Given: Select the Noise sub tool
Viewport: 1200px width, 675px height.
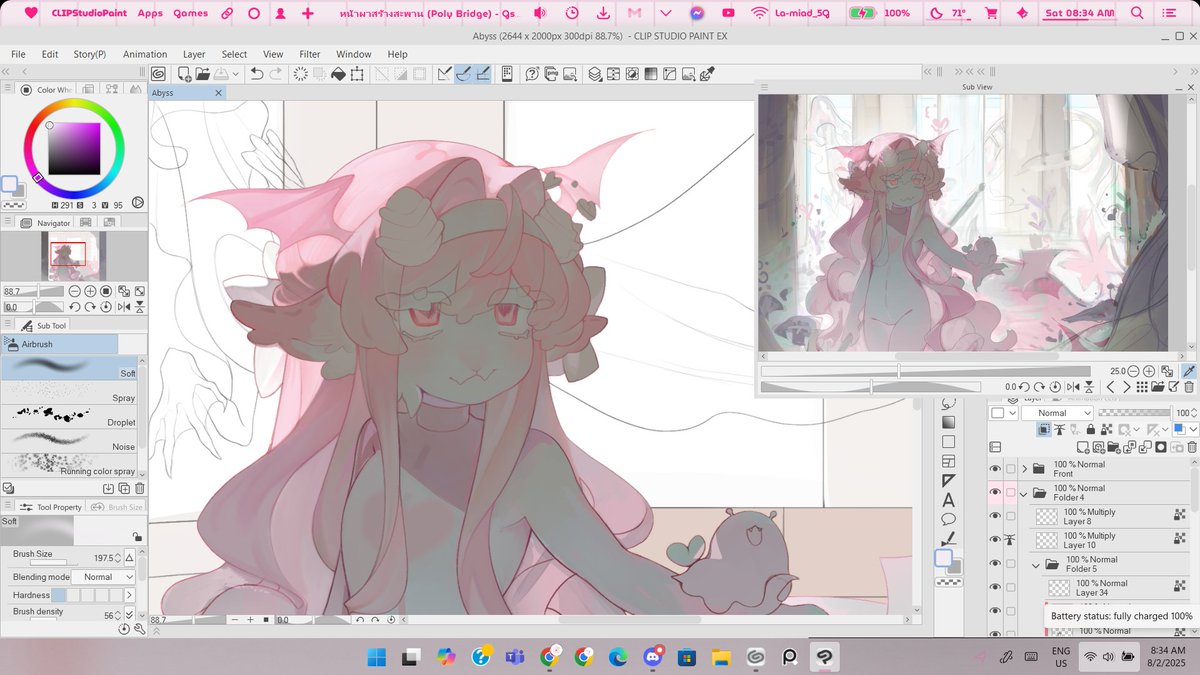Looking at the screenshot, I should click(69, 440).
